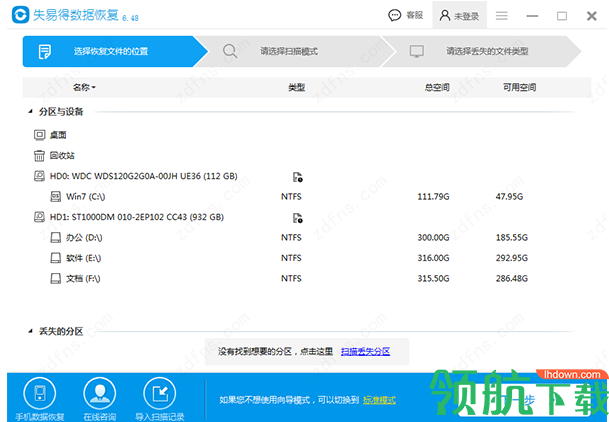Click 185.55G free space value

coord(512,238)
